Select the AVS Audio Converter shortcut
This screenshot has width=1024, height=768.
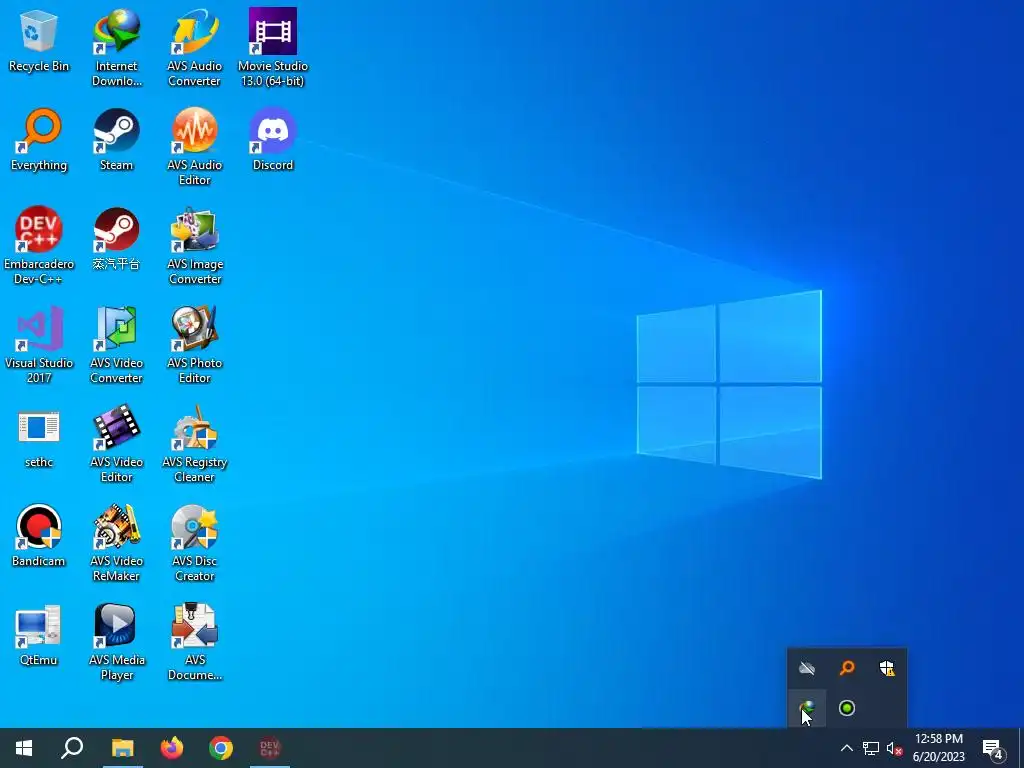(195, 48)
